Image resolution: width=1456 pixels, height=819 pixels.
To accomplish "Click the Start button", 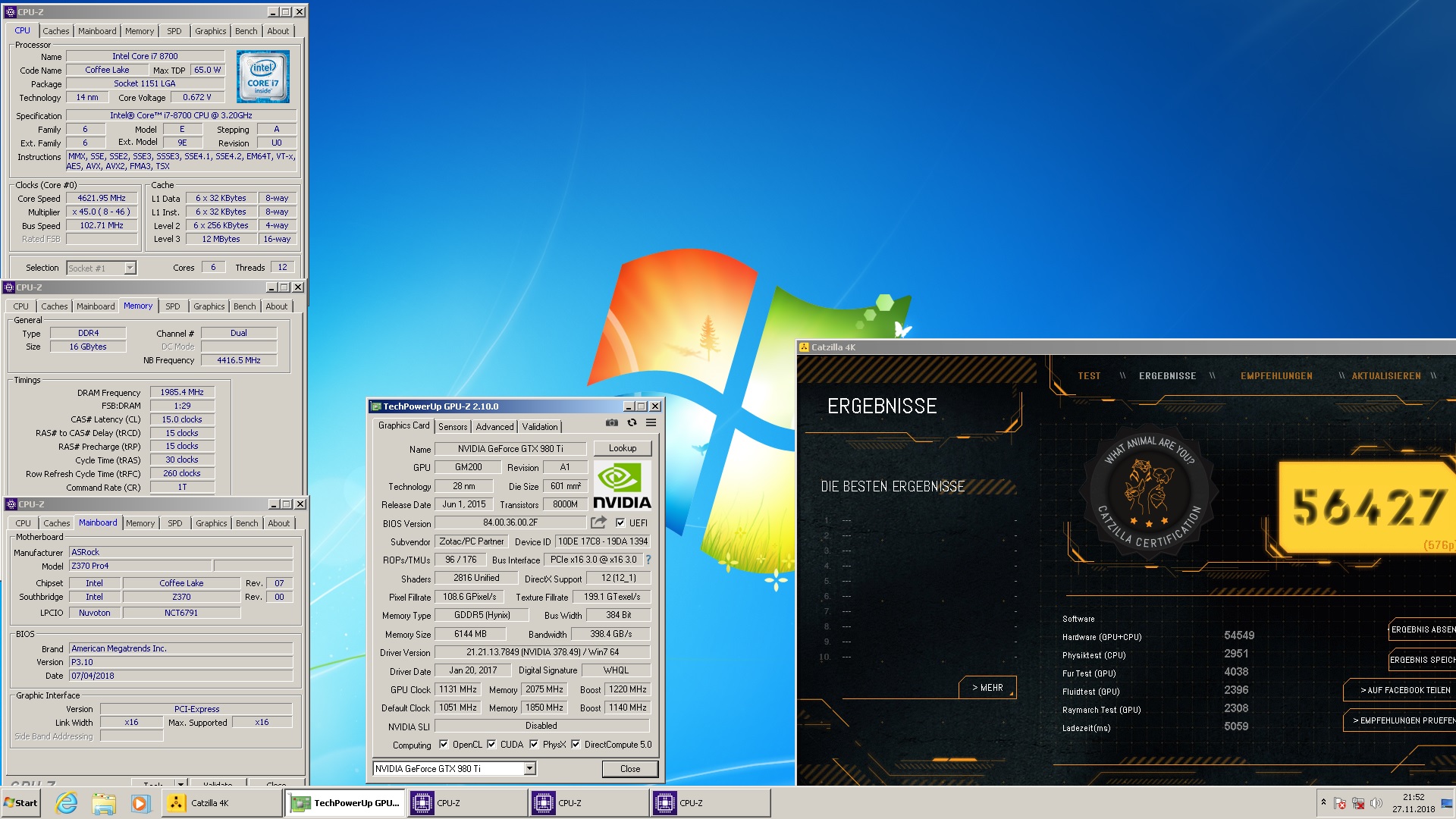I will [x=21, y=803].
